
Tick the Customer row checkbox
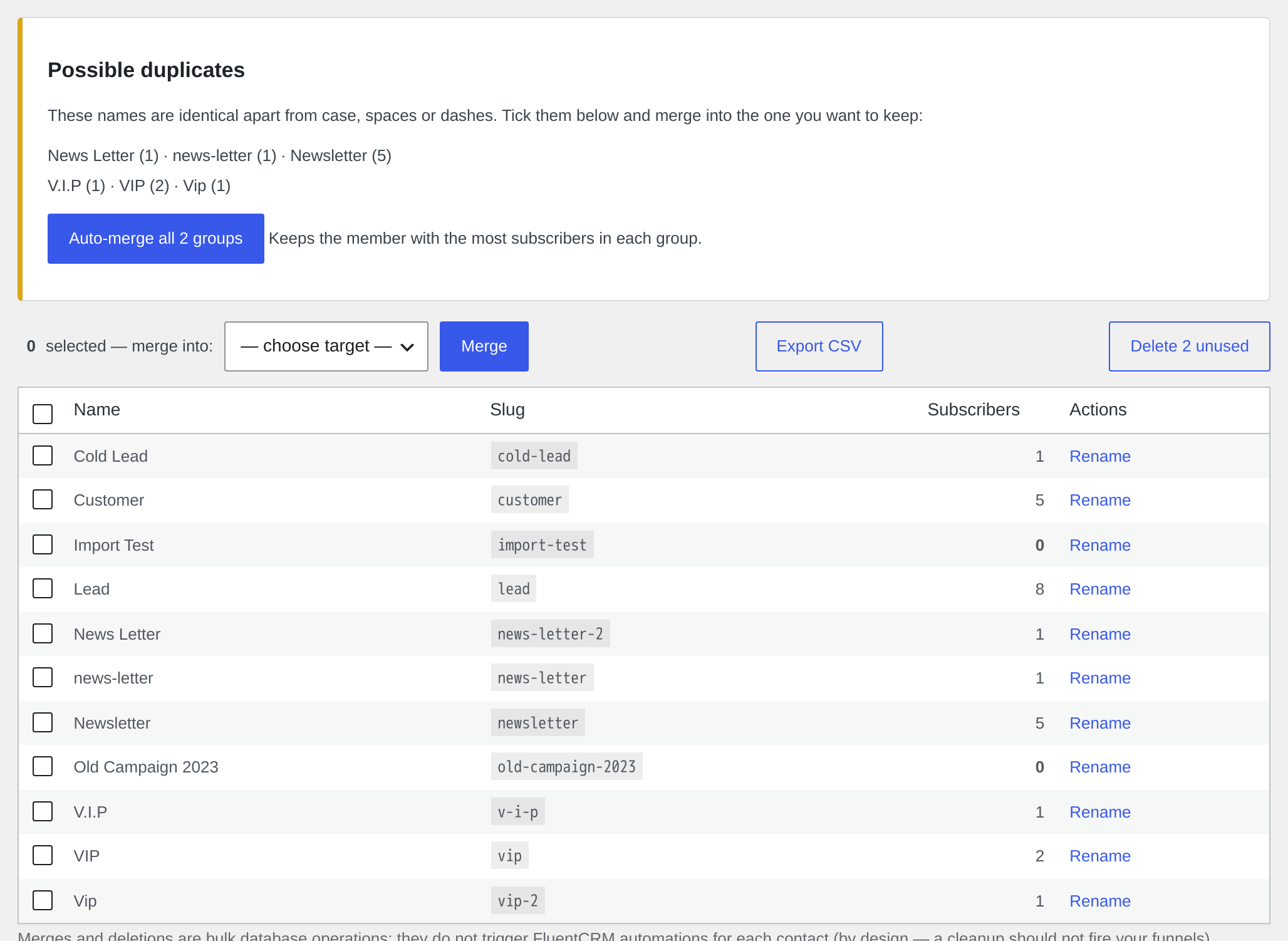(43, 499)
